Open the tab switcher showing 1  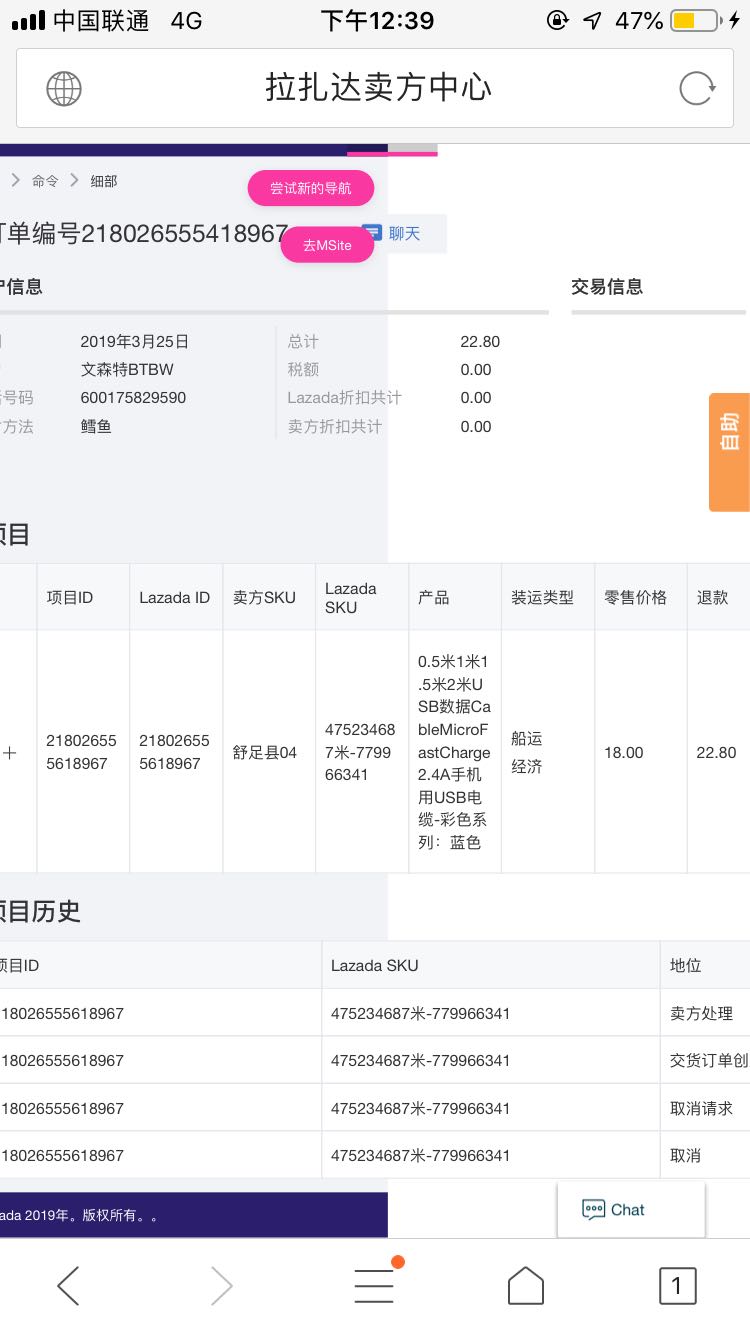coord(677,1286)
